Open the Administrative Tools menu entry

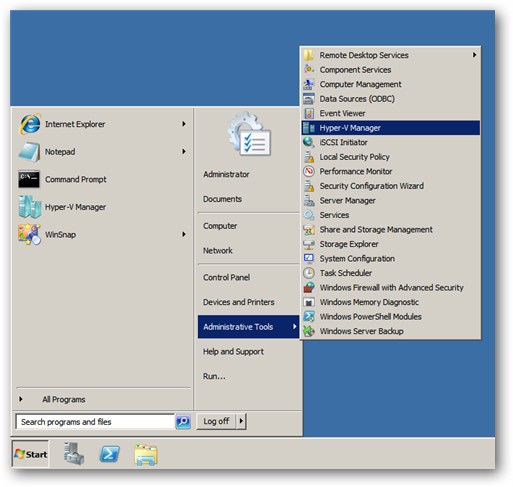248,327
